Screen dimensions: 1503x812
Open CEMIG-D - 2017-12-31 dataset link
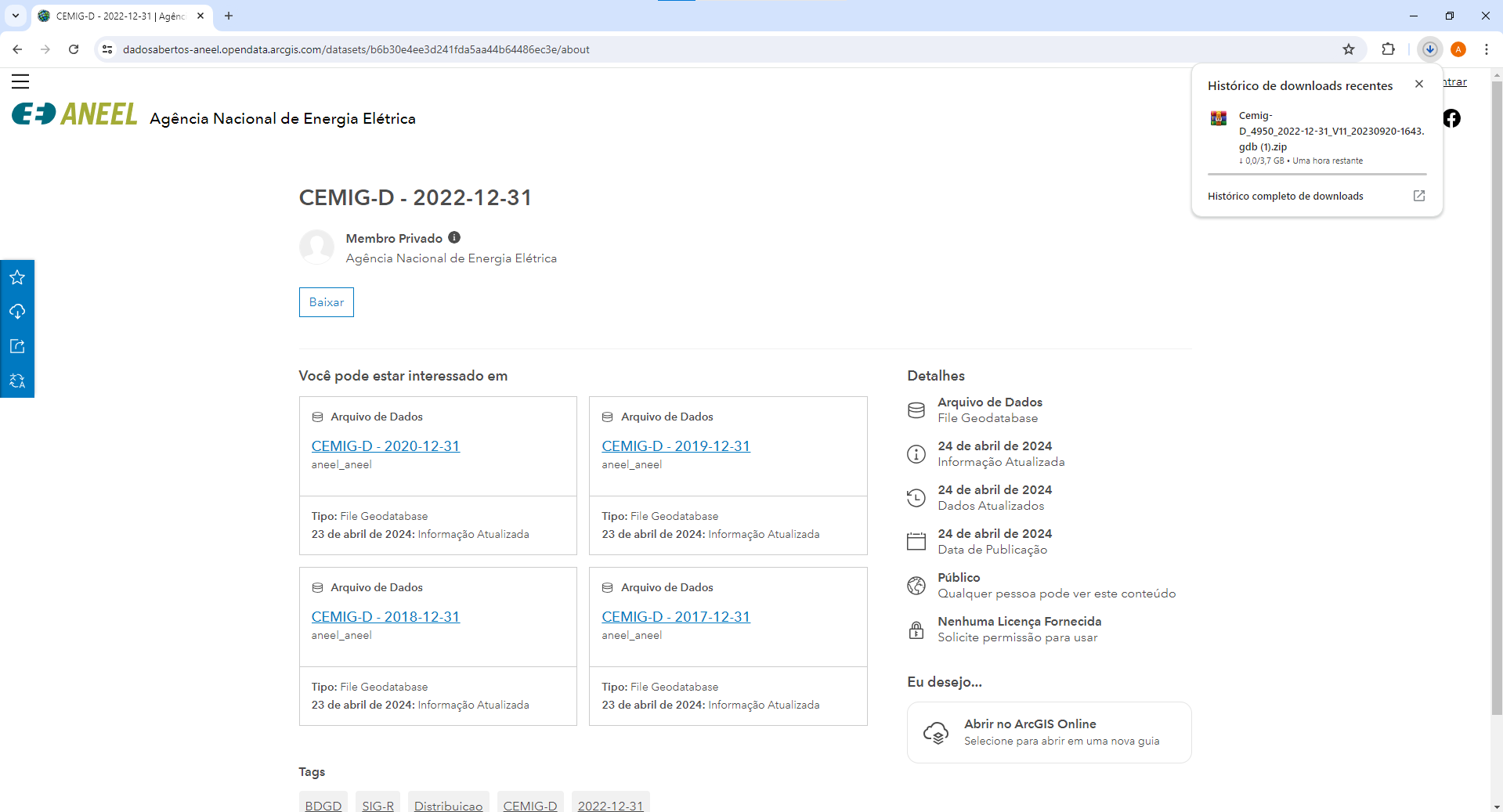[x=676, y=616]
